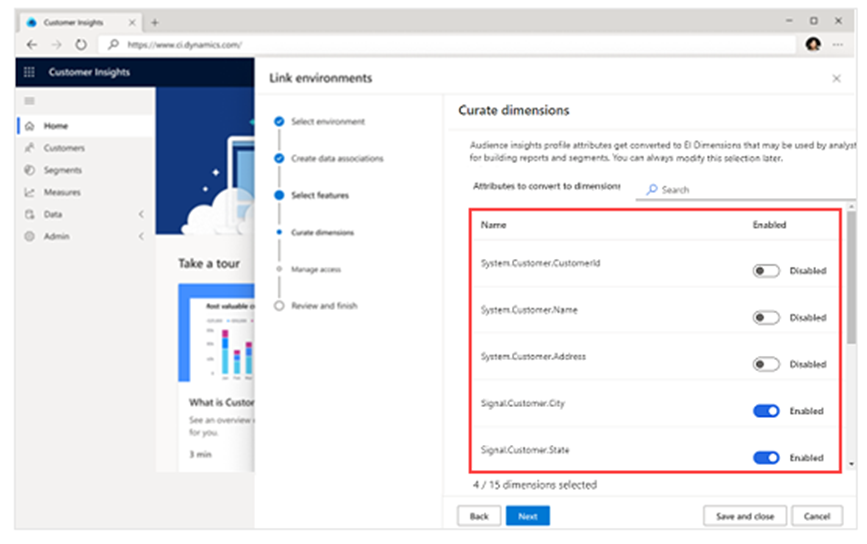Image resolution: width=867 pixels, height=544 pixels.
Task: Open Customers in the sidebar
Action: click(x=86, y=148)
